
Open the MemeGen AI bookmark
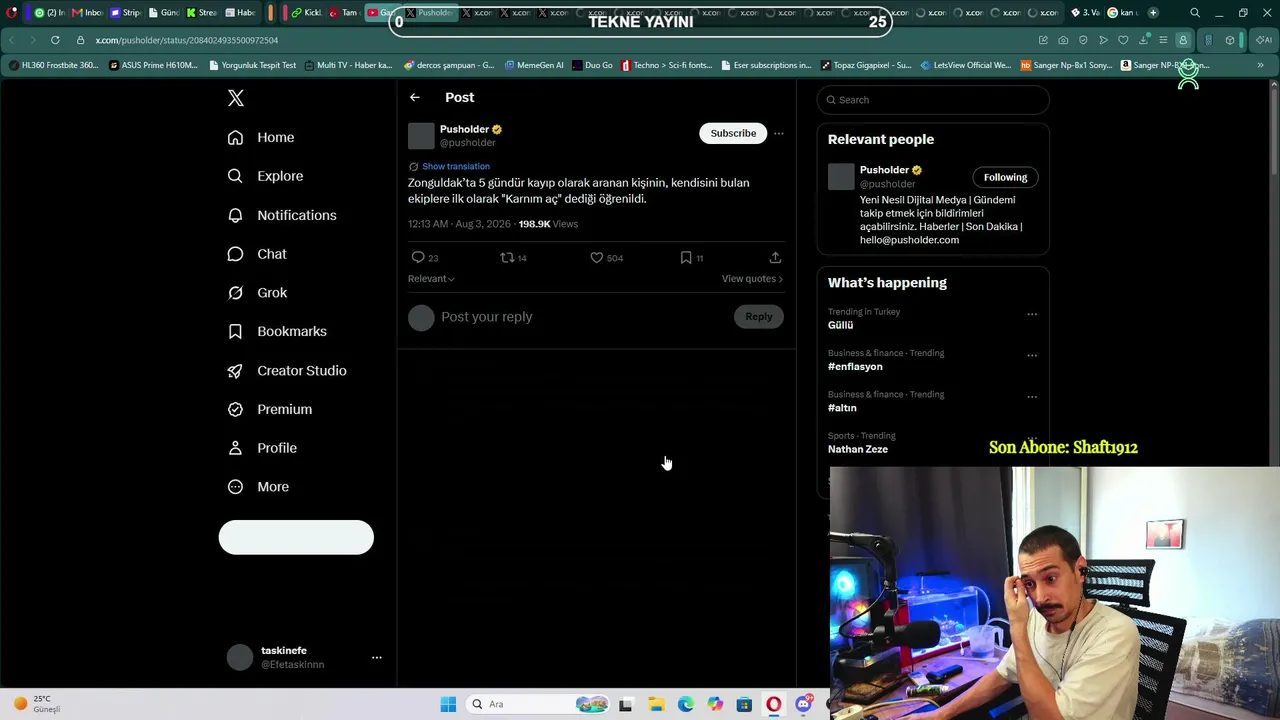tap(534, 66)
